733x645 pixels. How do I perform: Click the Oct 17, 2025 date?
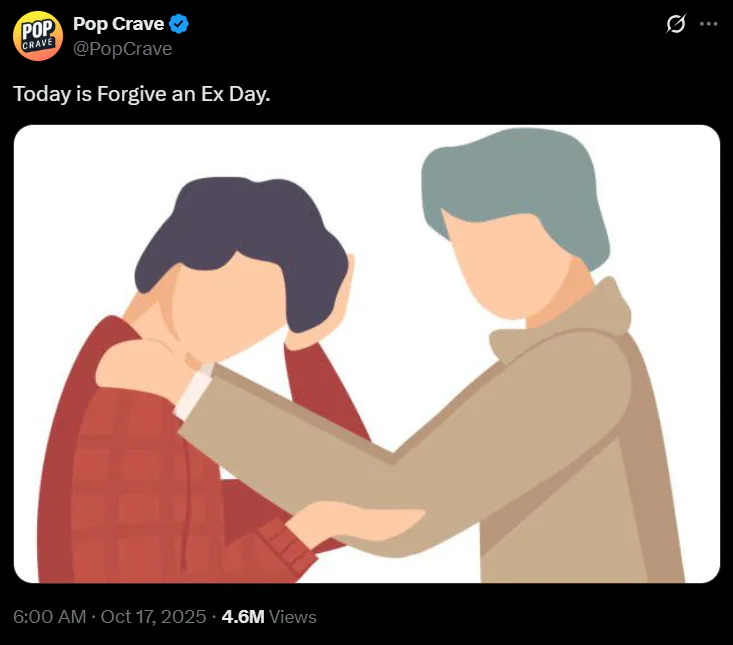pyautogui.click(x=153, y=616)
